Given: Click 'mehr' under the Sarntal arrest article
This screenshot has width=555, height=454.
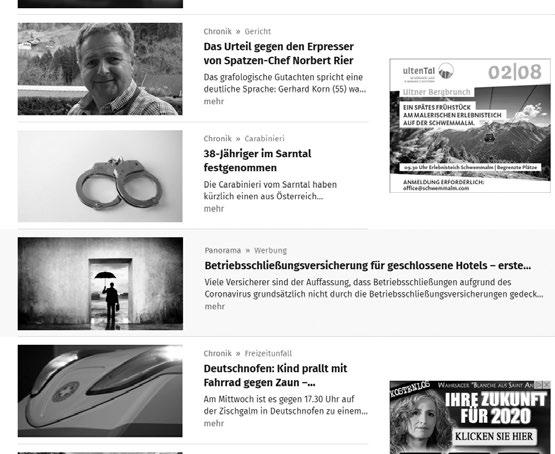Looking at the screenshot, I should [214, 209].
